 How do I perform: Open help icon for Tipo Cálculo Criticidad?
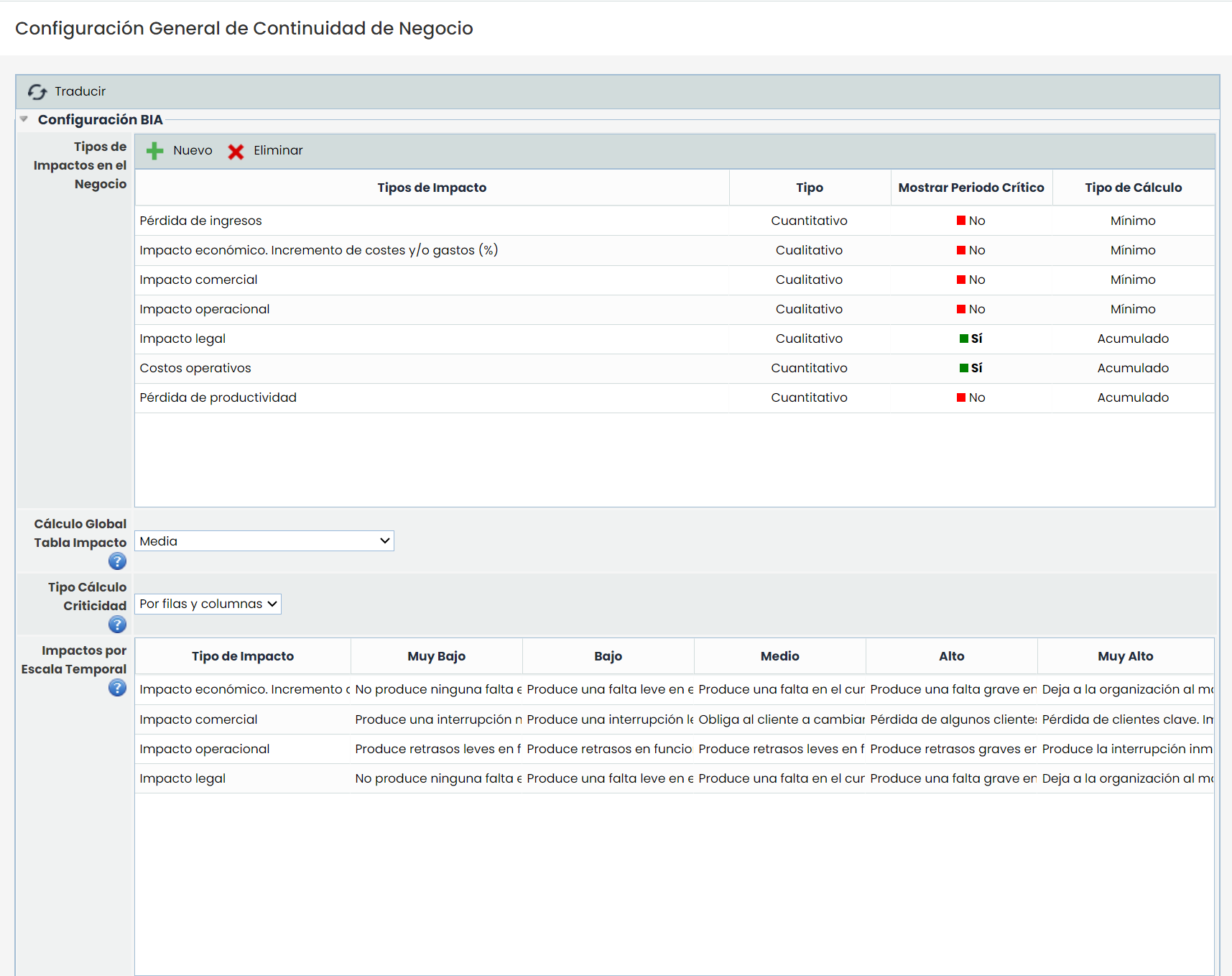coord(117,625)
